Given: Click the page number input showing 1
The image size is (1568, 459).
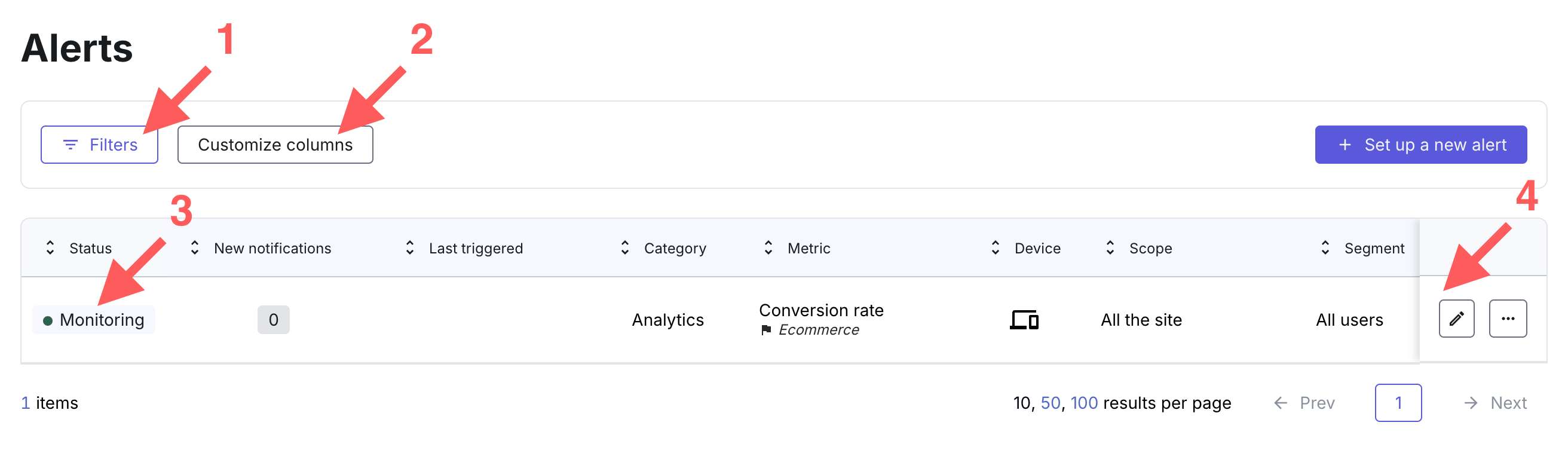Looking at the screenshot, I should [x=1398, y=402].
